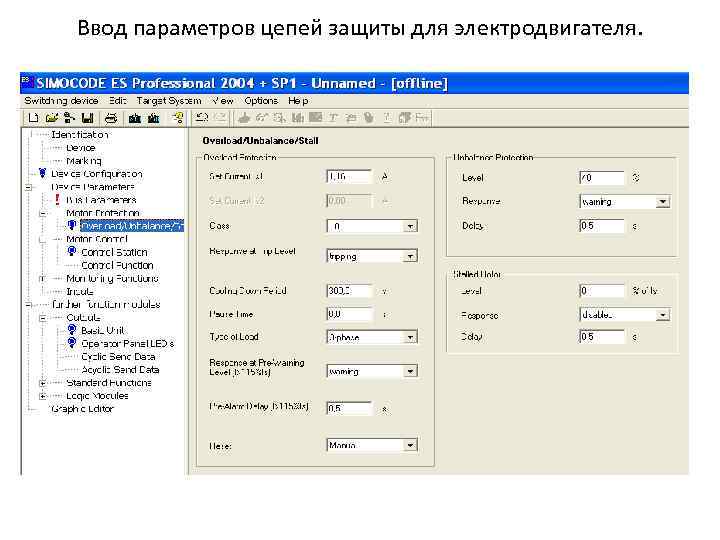This screenshot has height=540, width=720.
Task: Collapse the Further function modules node
Action: (x=28, y=304)
